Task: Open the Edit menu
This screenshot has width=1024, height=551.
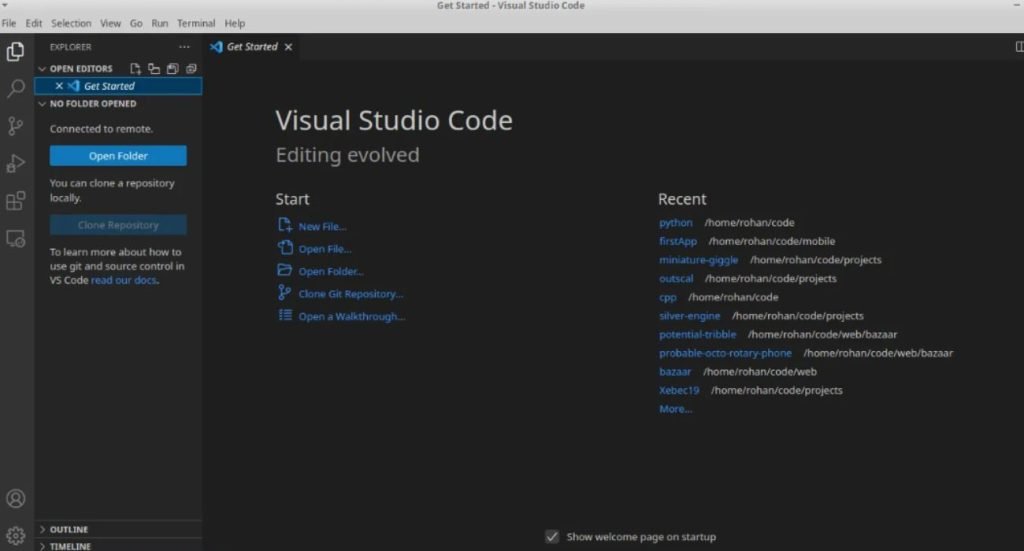Action: pyautogui.click(x=34, y=23)
